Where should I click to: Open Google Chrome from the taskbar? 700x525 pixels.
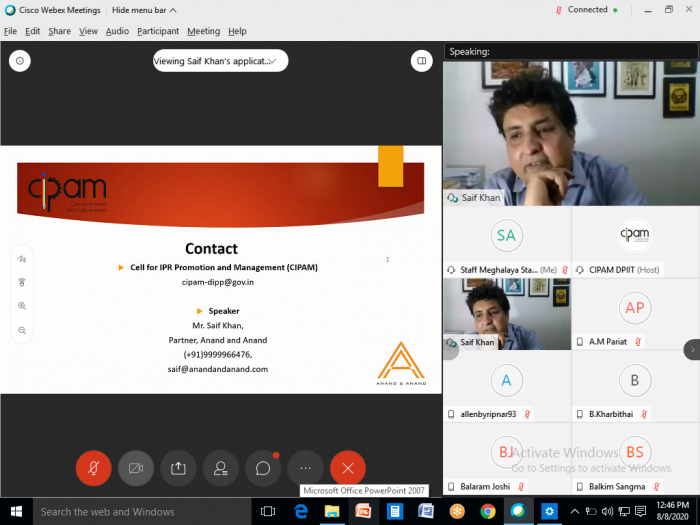pos(488,512)
